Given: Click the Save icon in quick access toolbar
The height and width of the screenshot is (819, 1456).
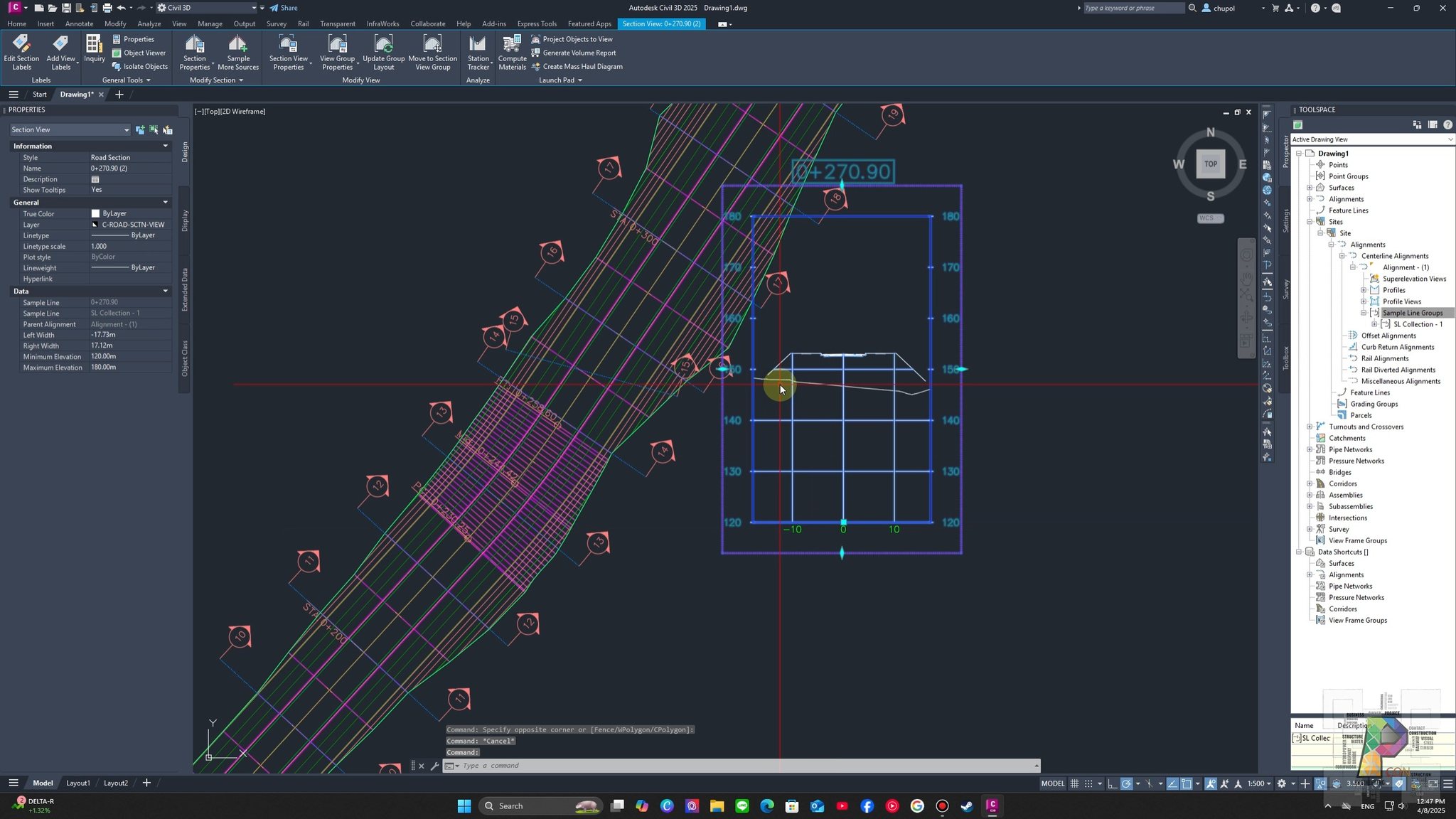Looking at the screenshot, I should pyautogui.click(x=66, y=8).
